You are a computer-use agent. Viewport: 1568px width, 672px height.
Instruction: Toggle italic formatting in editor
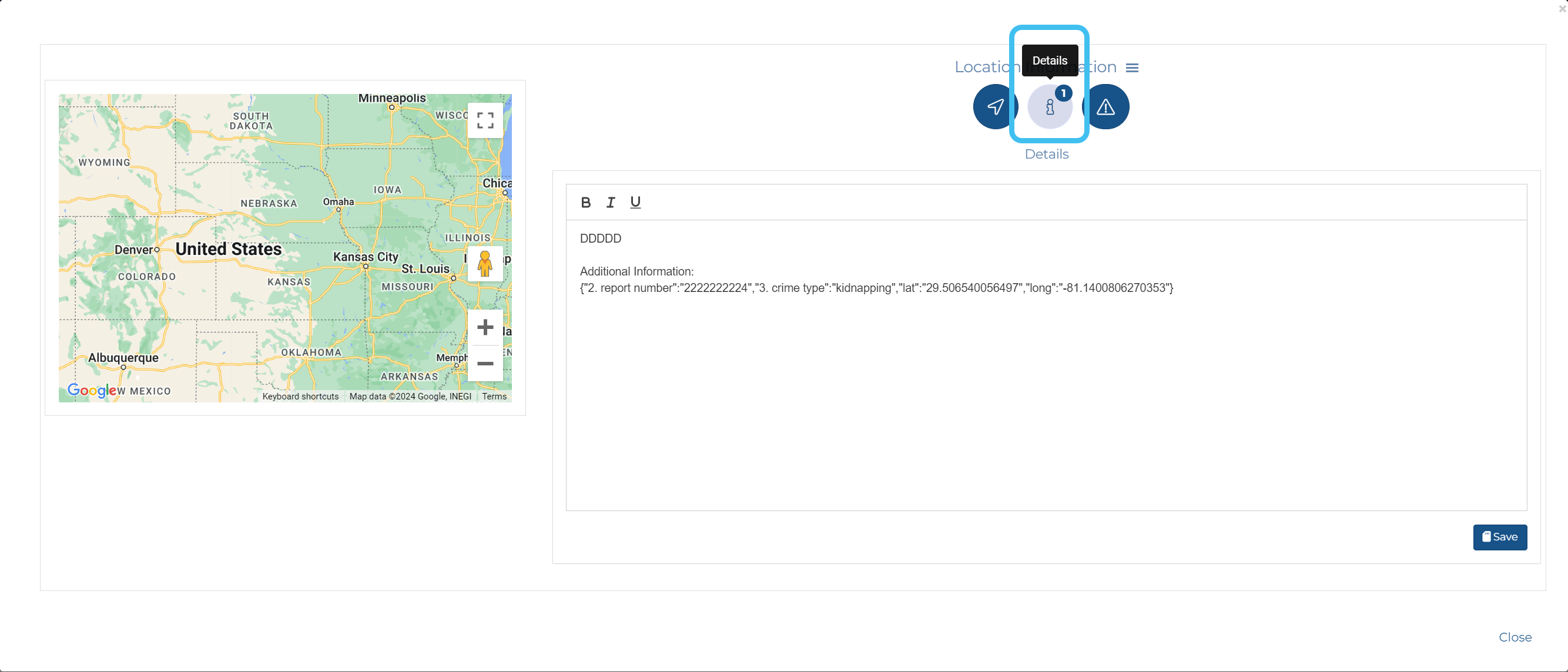pos(610,202)
